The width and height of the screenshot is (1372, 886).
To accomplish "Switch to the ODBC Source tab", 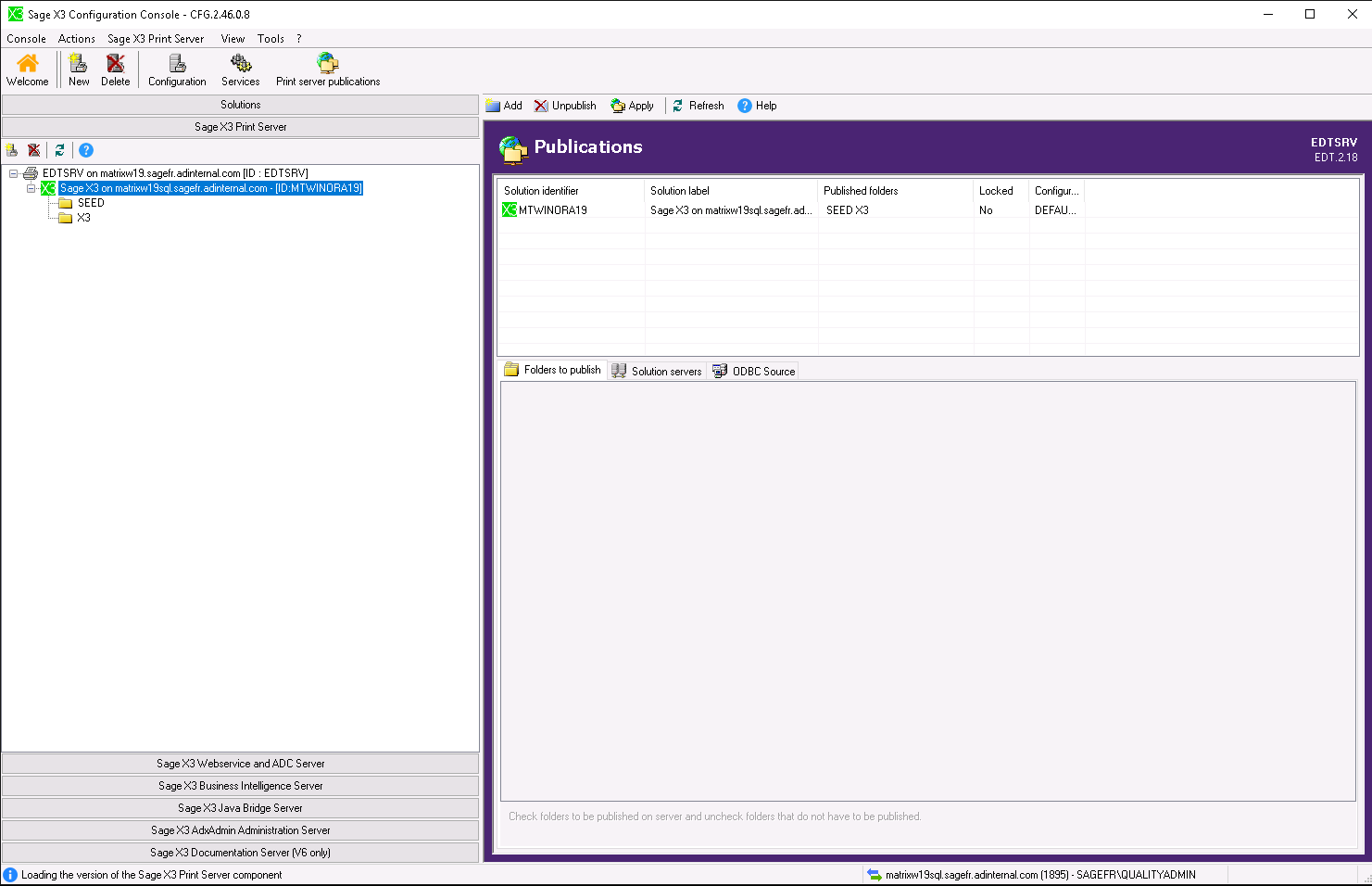I will [x=753, y=371].
